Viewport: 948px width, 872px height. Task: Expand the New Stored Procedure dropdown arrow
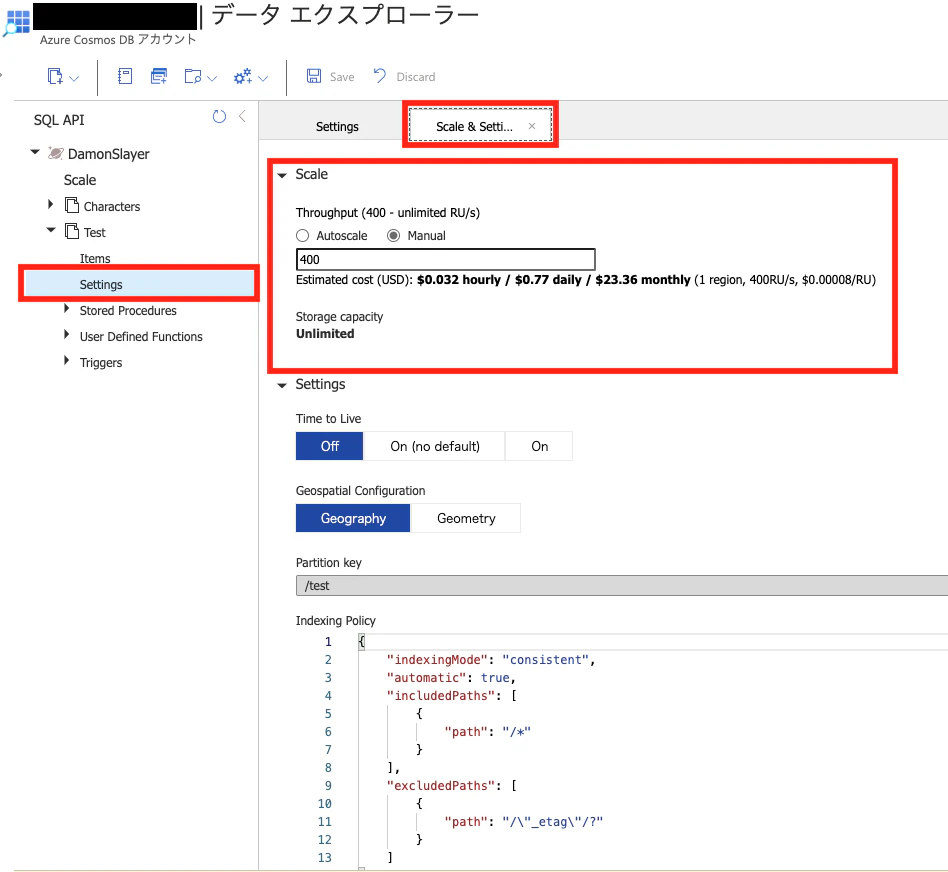212,78
